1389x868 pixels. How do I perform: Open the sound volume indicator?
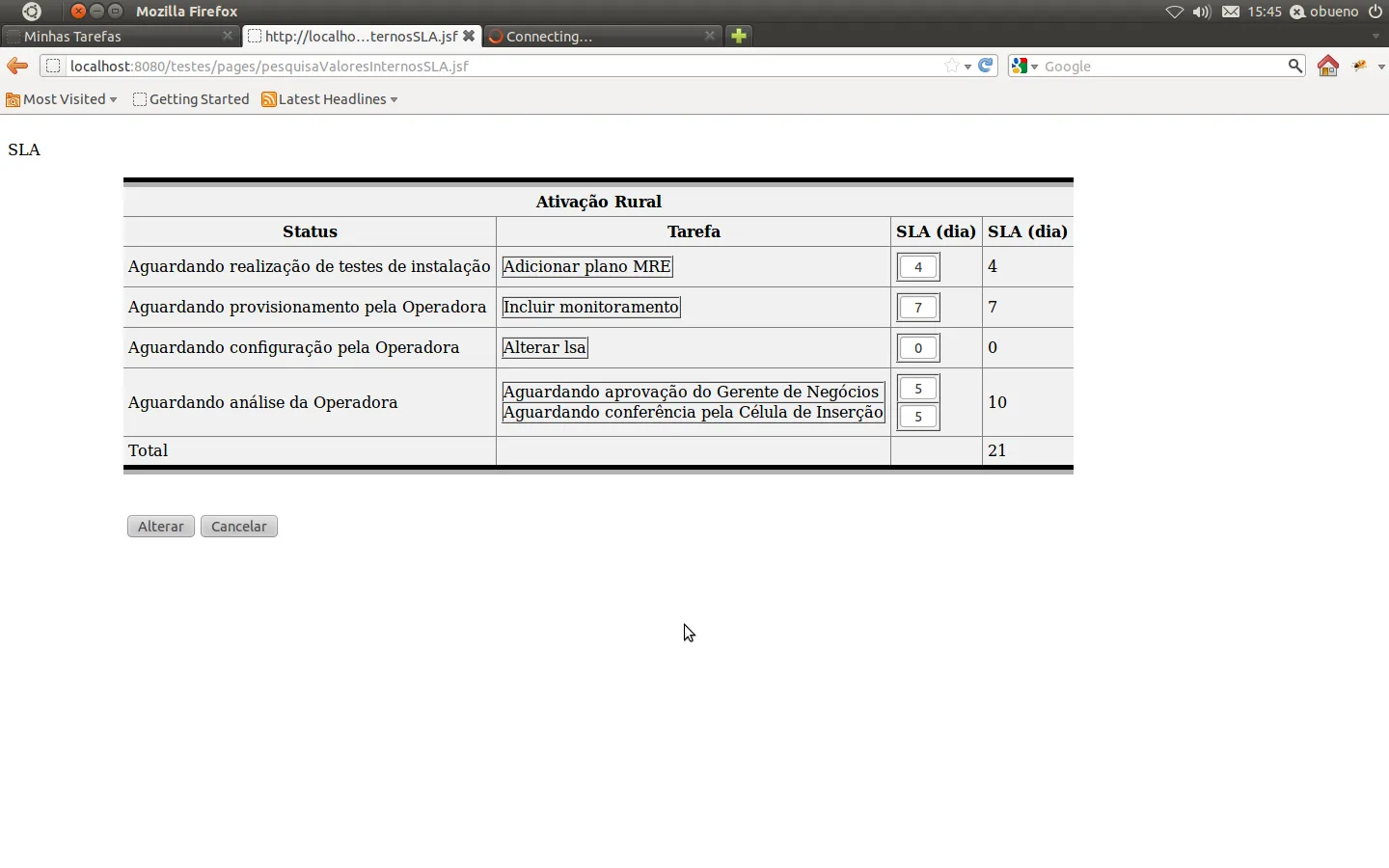tap(1202, 12)
